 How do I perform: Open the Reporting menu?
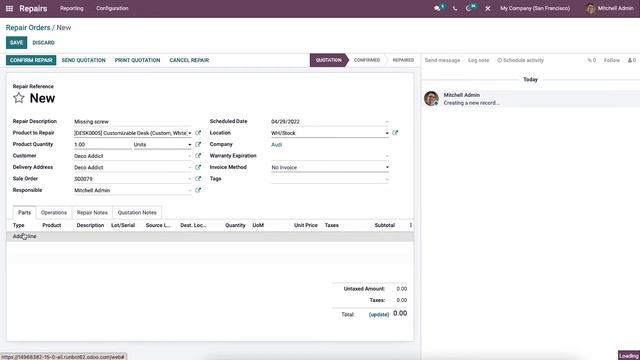[x=71, y=8]
